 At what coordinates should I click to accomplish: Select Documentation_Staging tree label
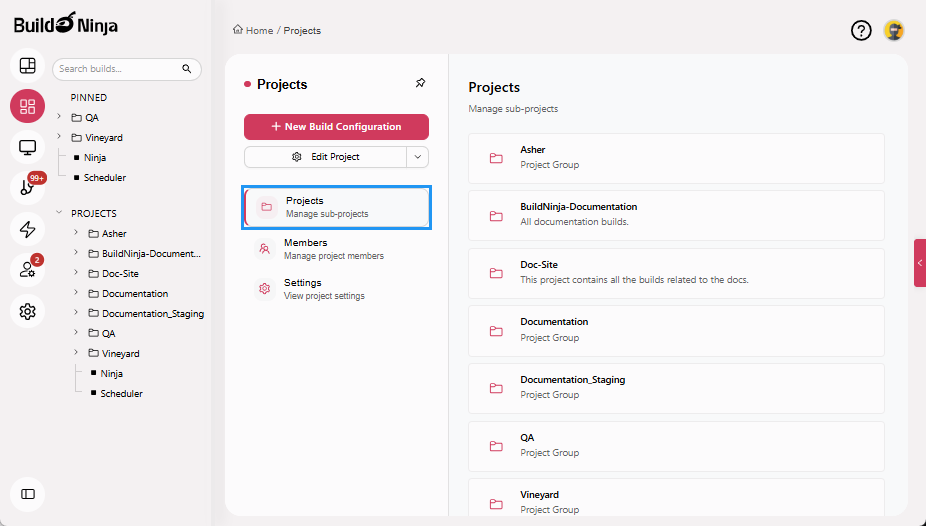[153, 313]
